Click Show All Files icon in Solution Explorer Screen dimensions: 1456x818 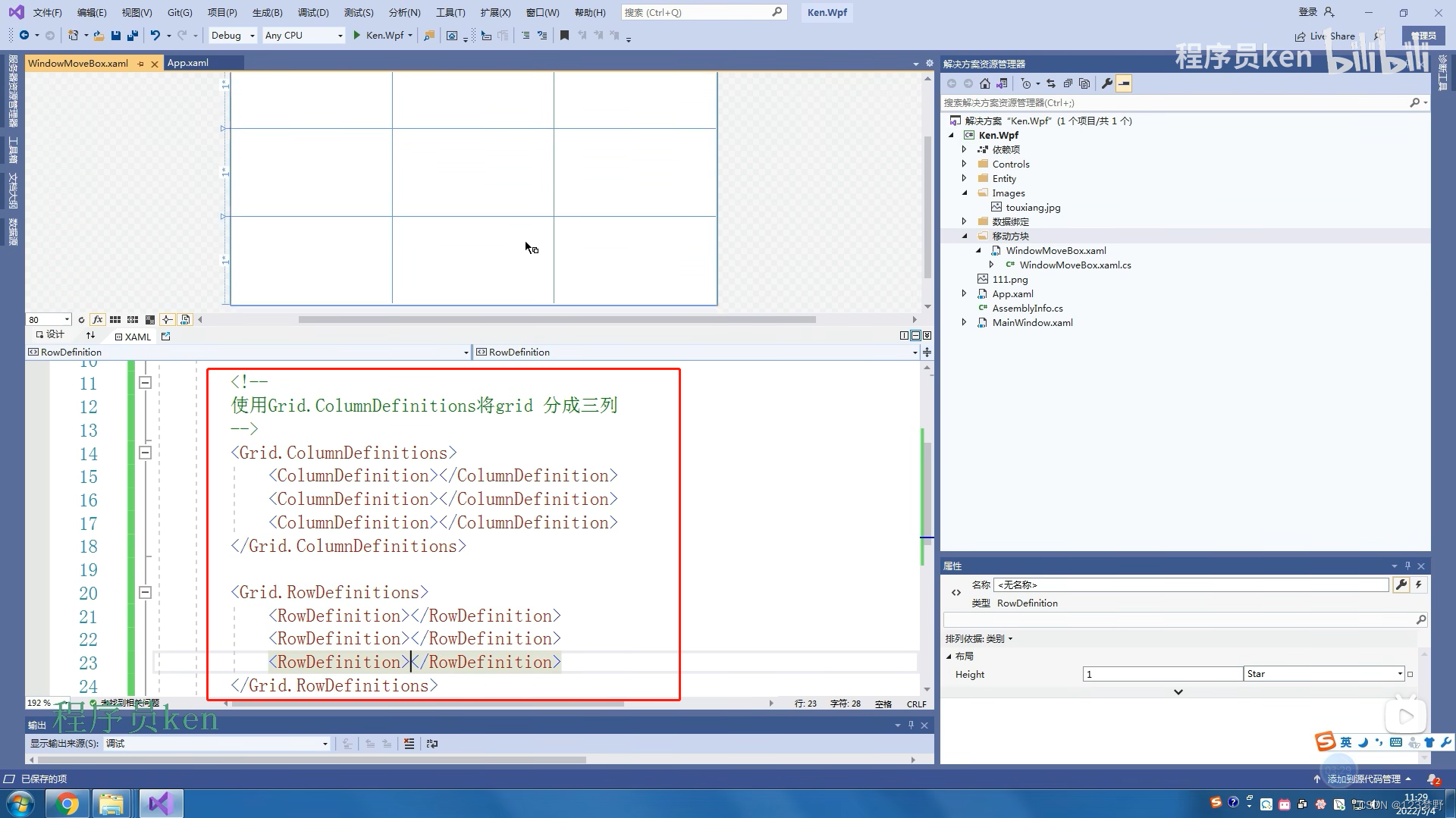[1084, 83]
